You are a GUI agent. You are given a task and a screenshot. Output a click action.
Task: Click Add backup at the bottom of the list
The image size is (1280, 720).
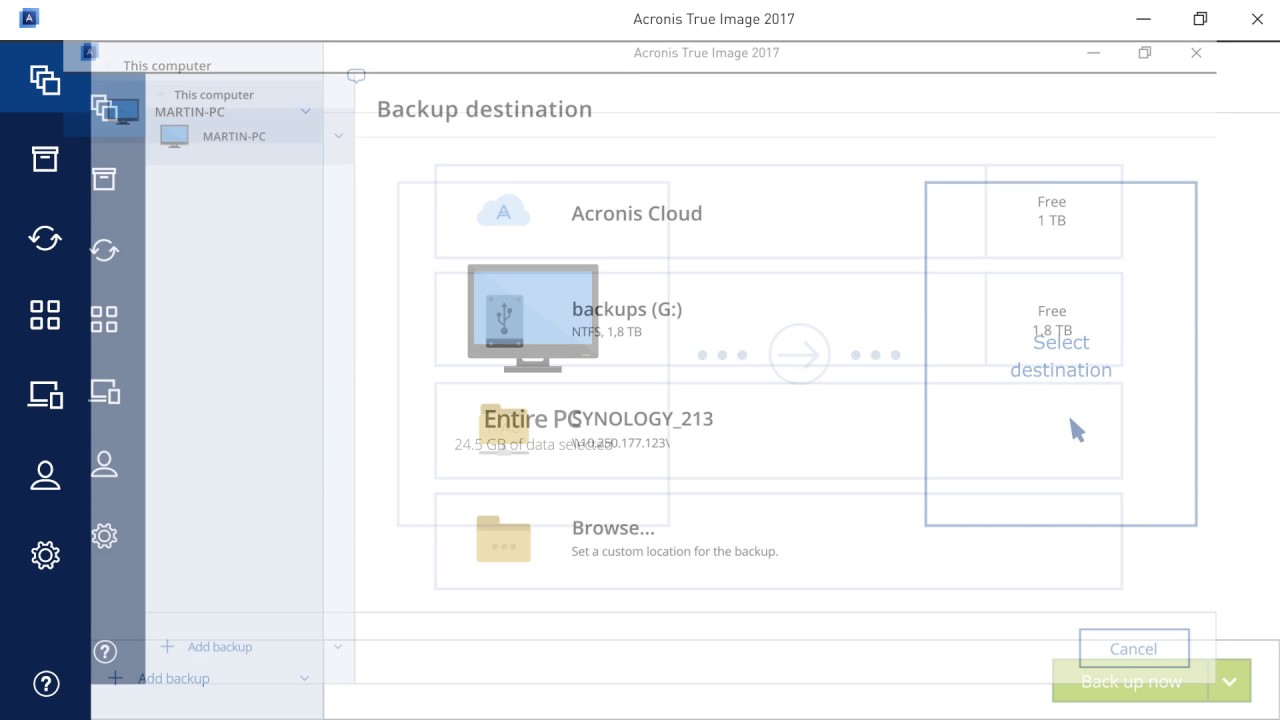(162, 678)
